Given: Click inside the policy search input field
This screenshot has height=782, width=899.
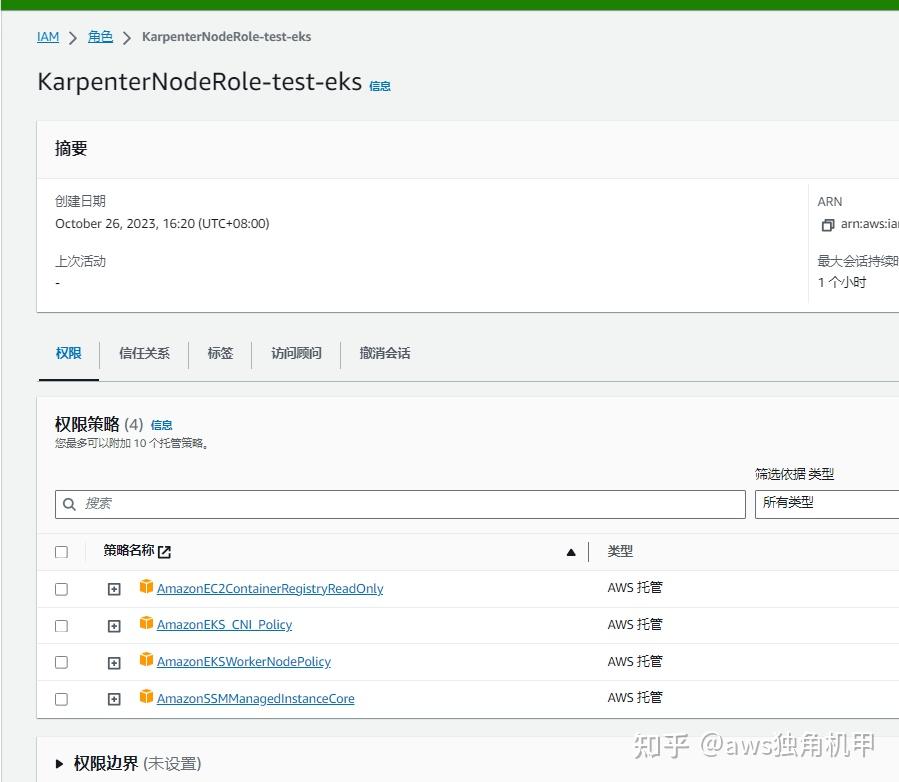Looking at the screenshot, I should 300,503.
